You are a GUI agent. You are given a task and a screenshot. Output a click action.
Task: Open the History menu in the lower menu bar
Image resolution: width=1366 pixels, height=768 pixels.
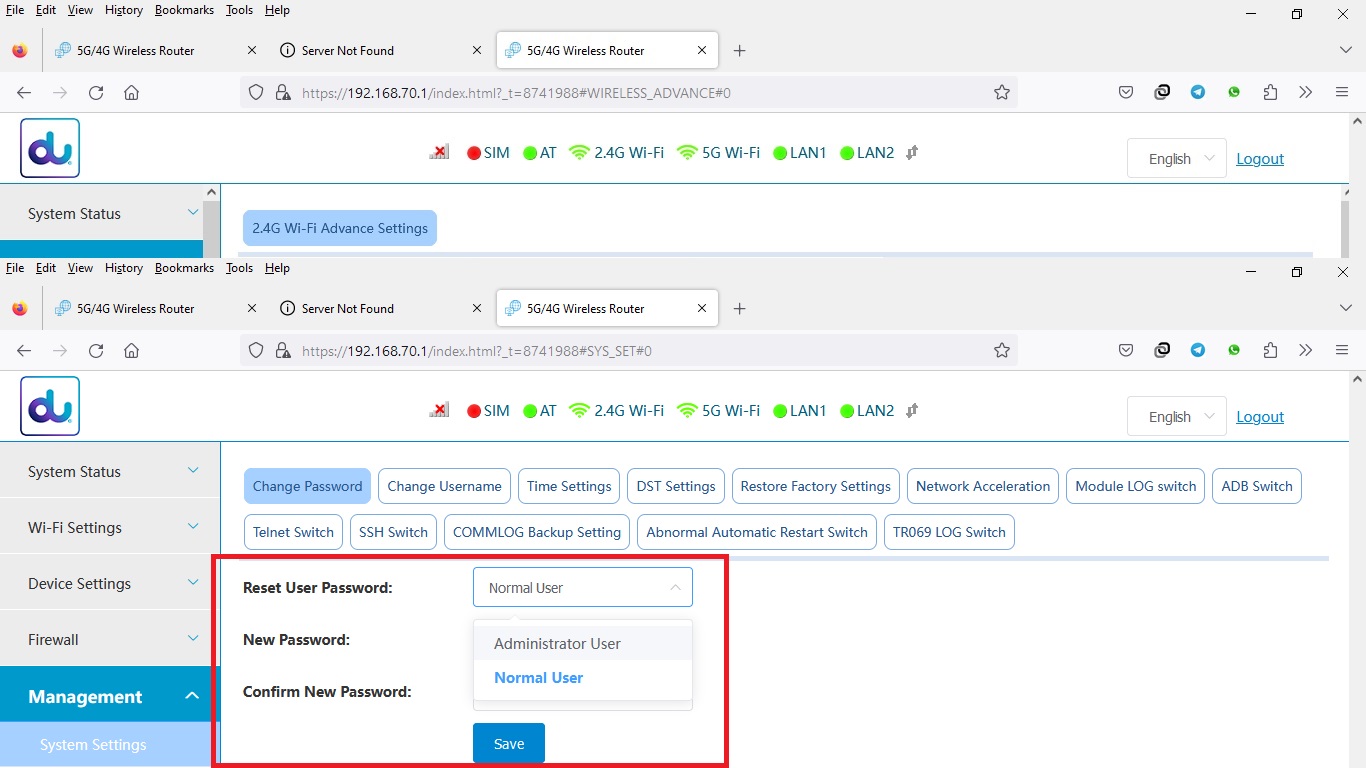pos(124,268)
